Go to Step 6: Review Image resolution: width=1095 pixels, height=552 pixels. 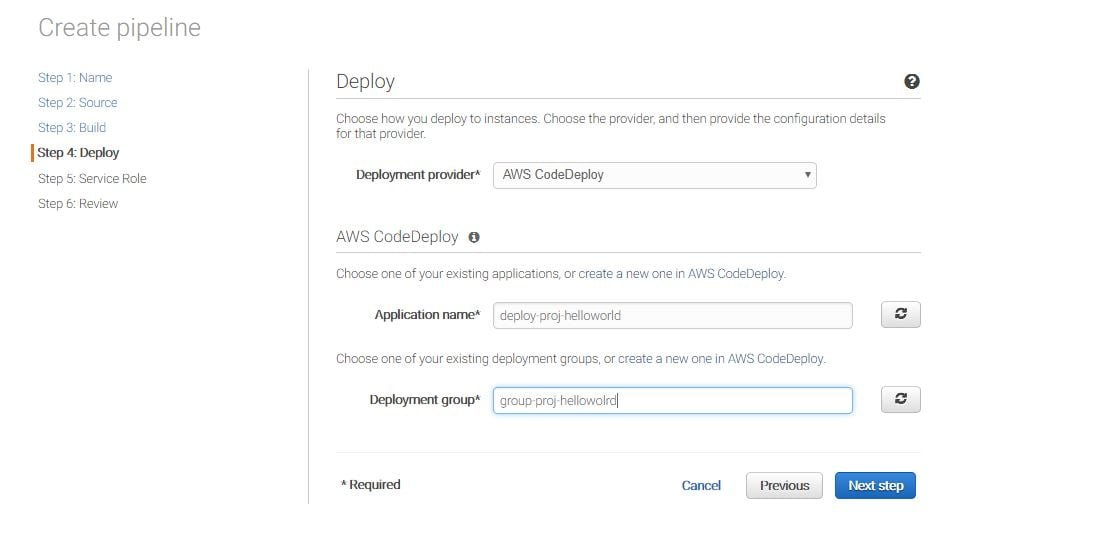tap(78, 204)
